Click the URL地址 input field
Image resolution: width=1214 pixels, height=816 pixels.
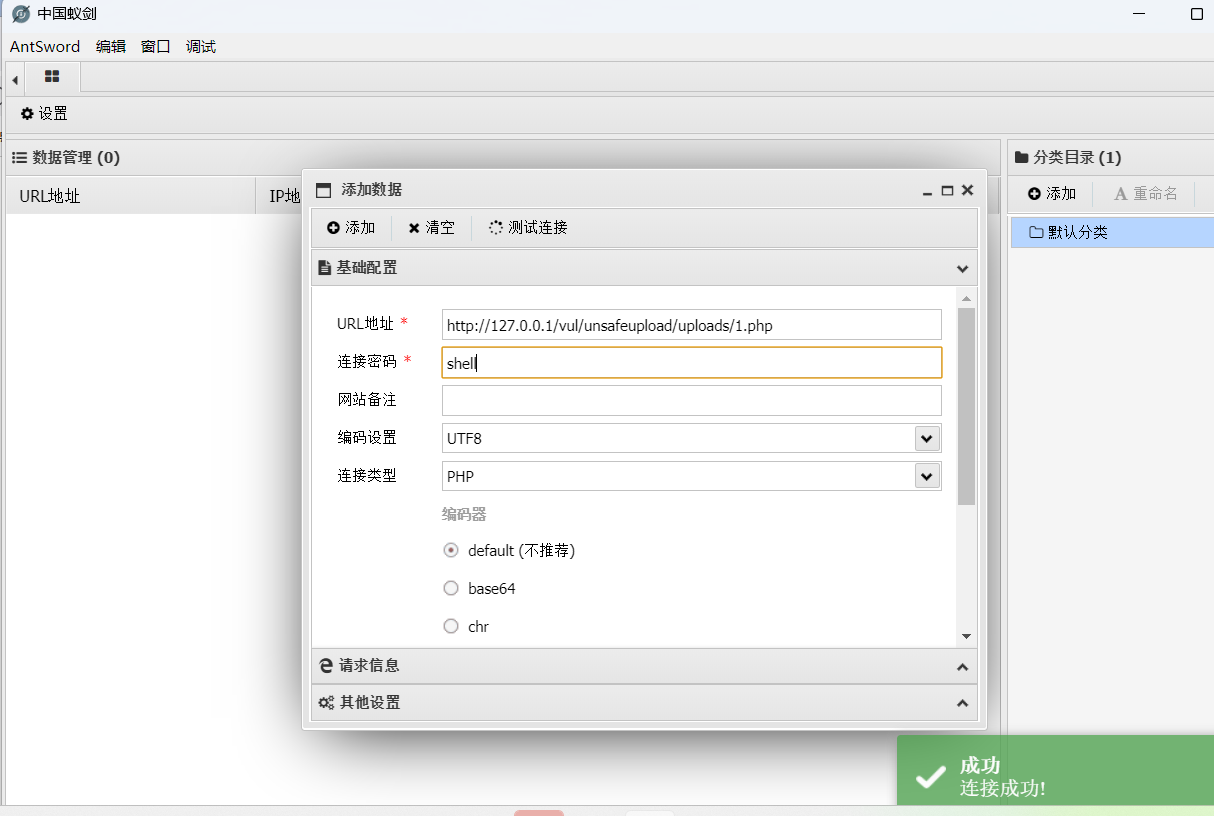[692, 325]
